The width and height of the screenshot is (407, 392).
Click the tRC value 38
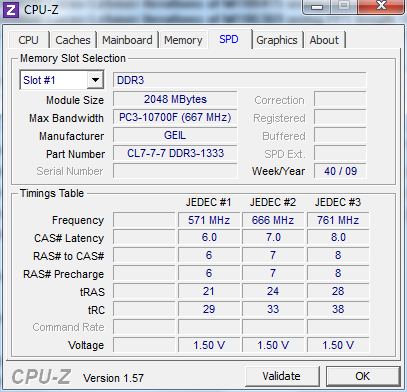click(x=338, y=309)
